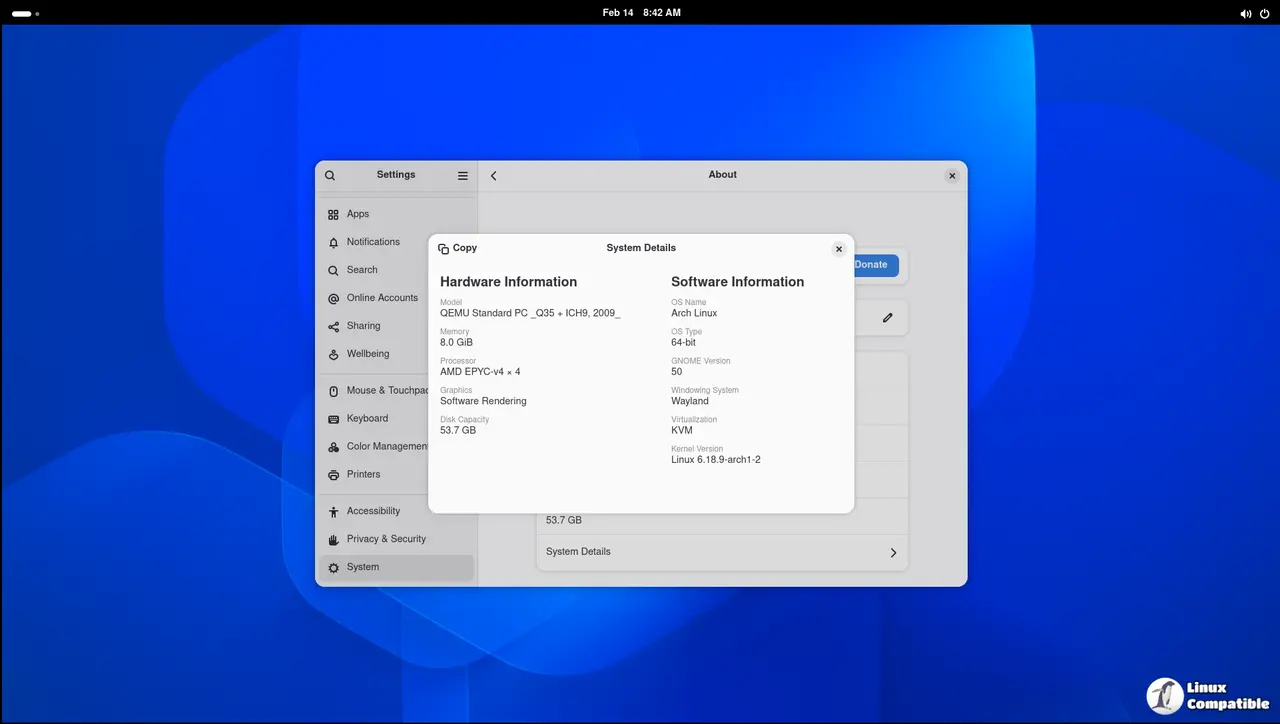Open the power menu icon
The image size is (1280, 724).
point(1264,14)
